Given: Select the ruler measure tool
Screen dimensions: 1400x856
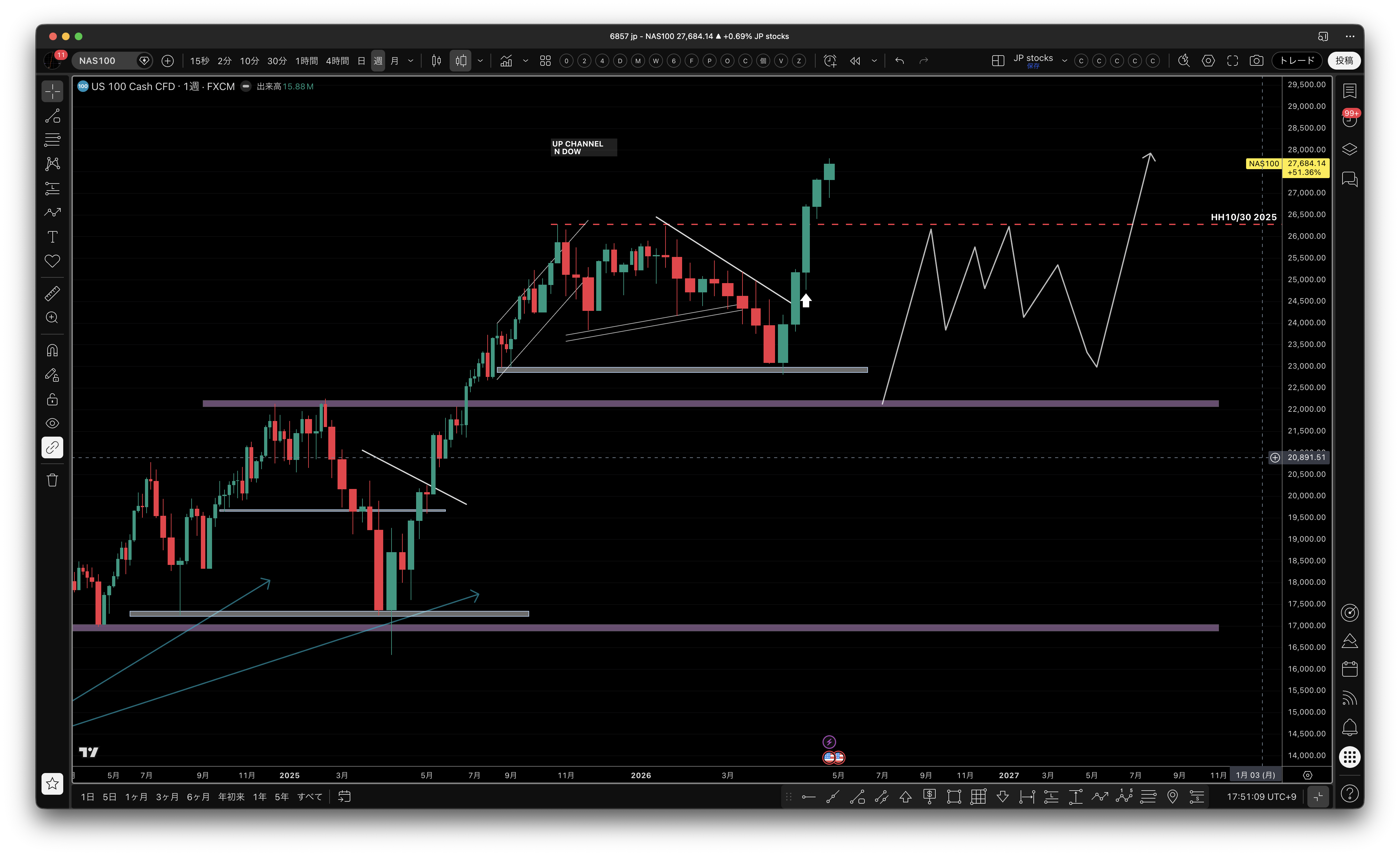Looking at the screenshot, I should [52, 294].
